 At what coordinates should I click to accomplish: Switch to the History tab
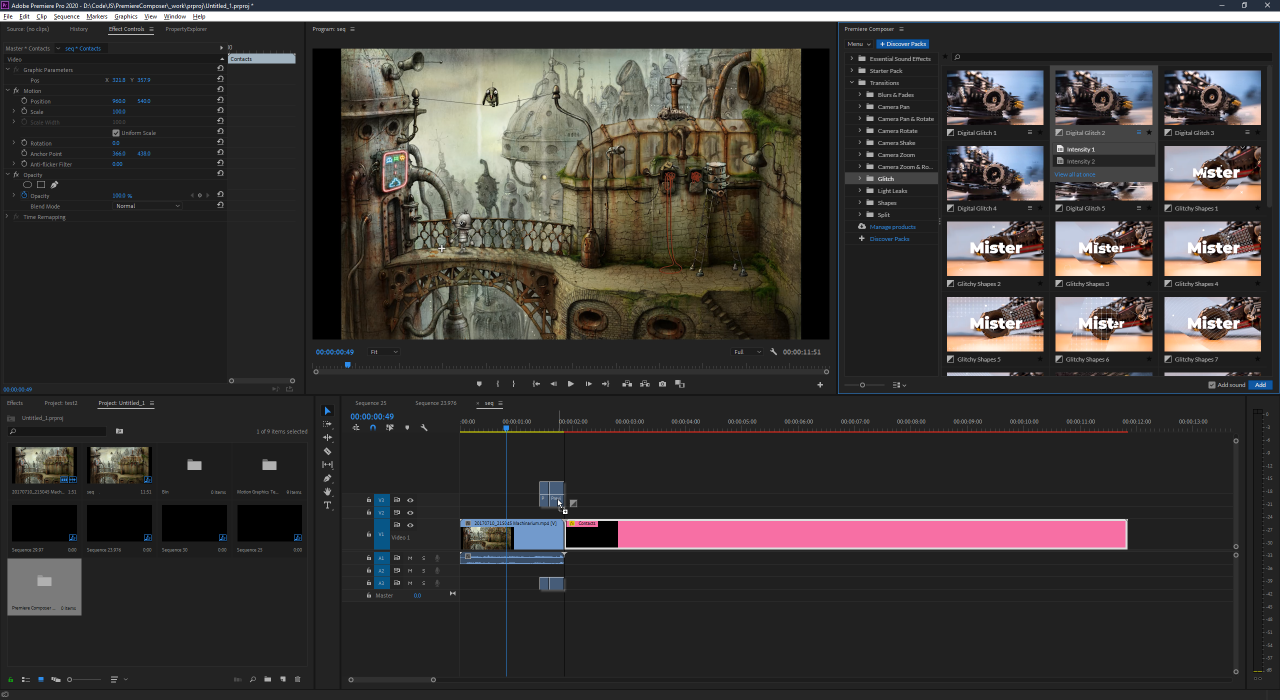[78, 29]
